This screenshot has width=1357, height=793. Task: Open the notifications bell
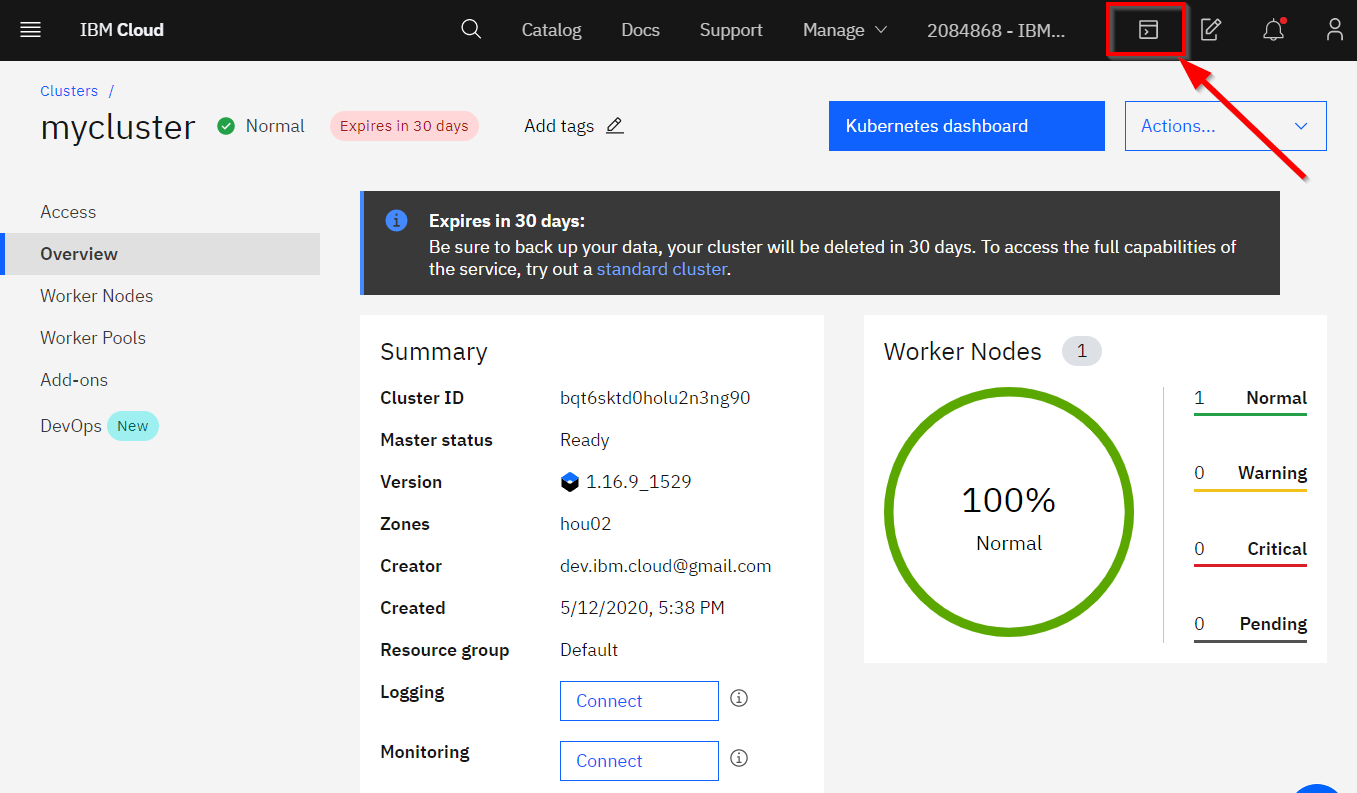pos(1273,30)
